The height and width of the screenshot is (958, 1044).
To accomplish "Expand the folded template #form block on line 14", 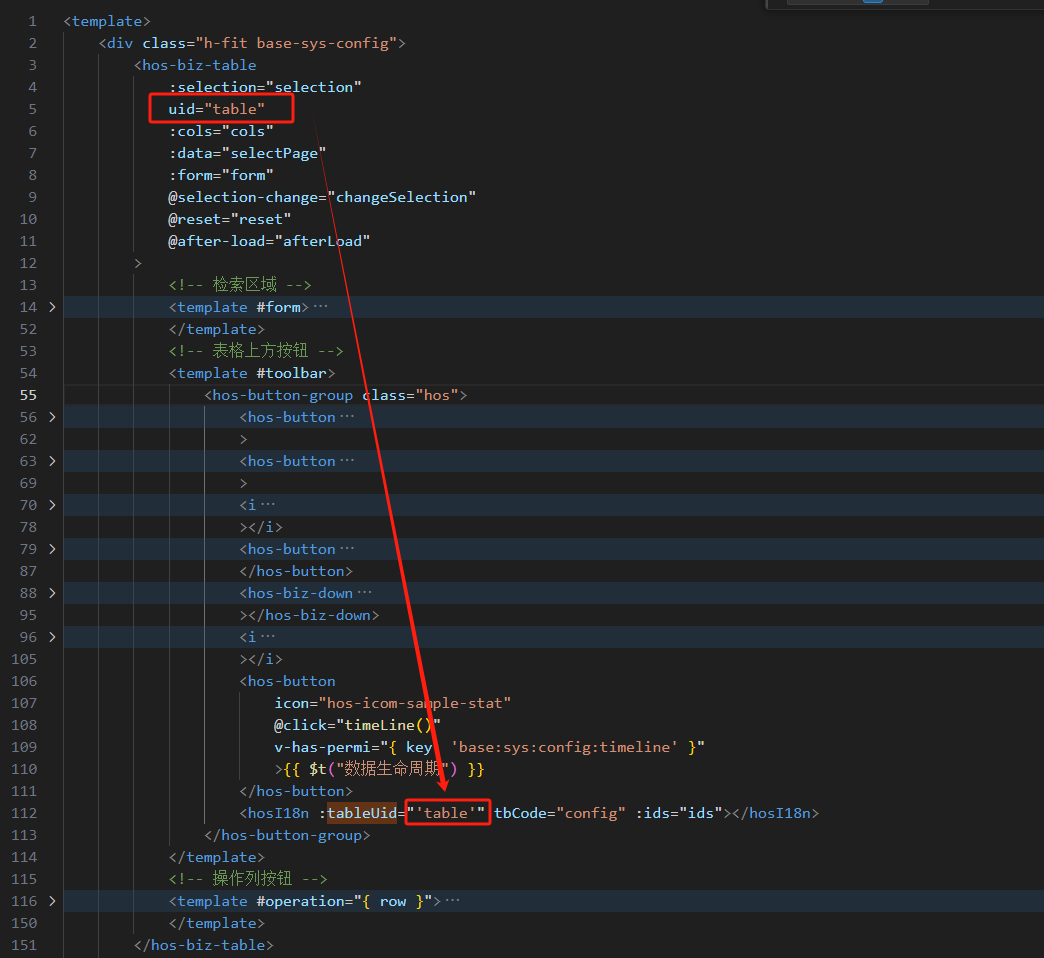I will coord(52,307).
